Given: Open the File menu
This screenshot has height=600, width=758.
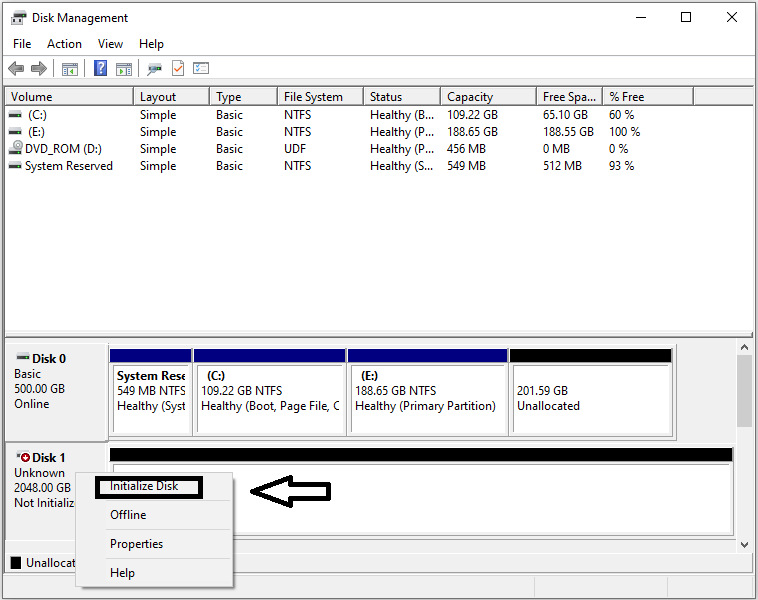Looking at the screenshot, I should [22, 44].
